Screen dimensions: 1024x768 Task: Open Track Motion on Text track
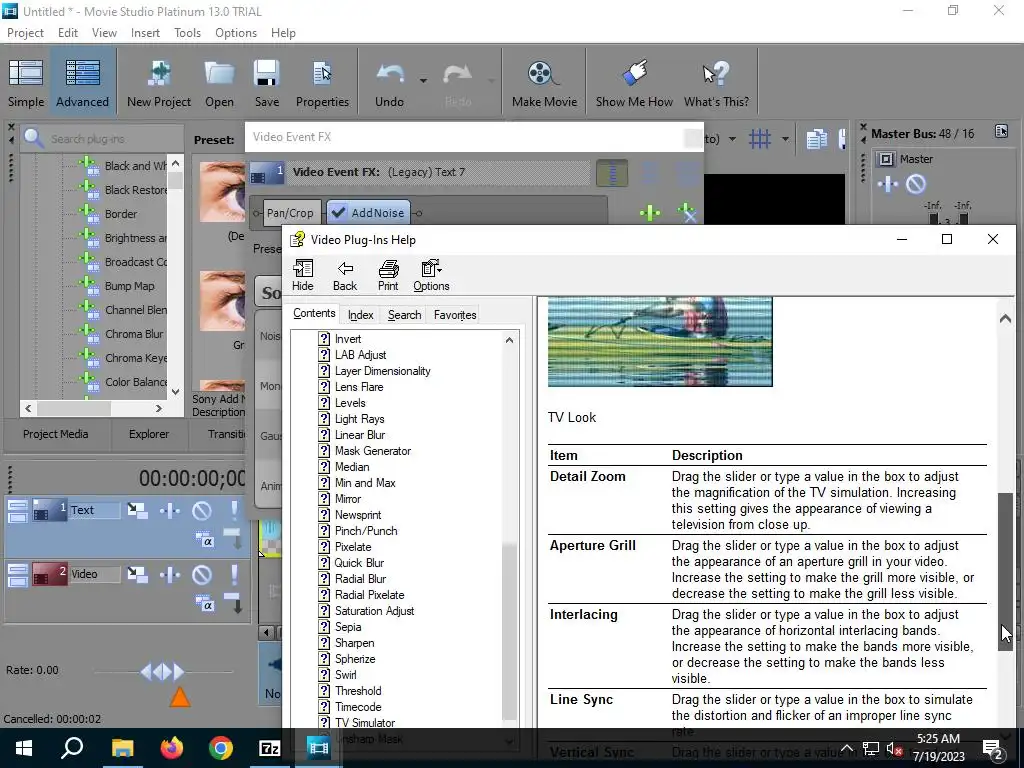(x=137, y=510)
